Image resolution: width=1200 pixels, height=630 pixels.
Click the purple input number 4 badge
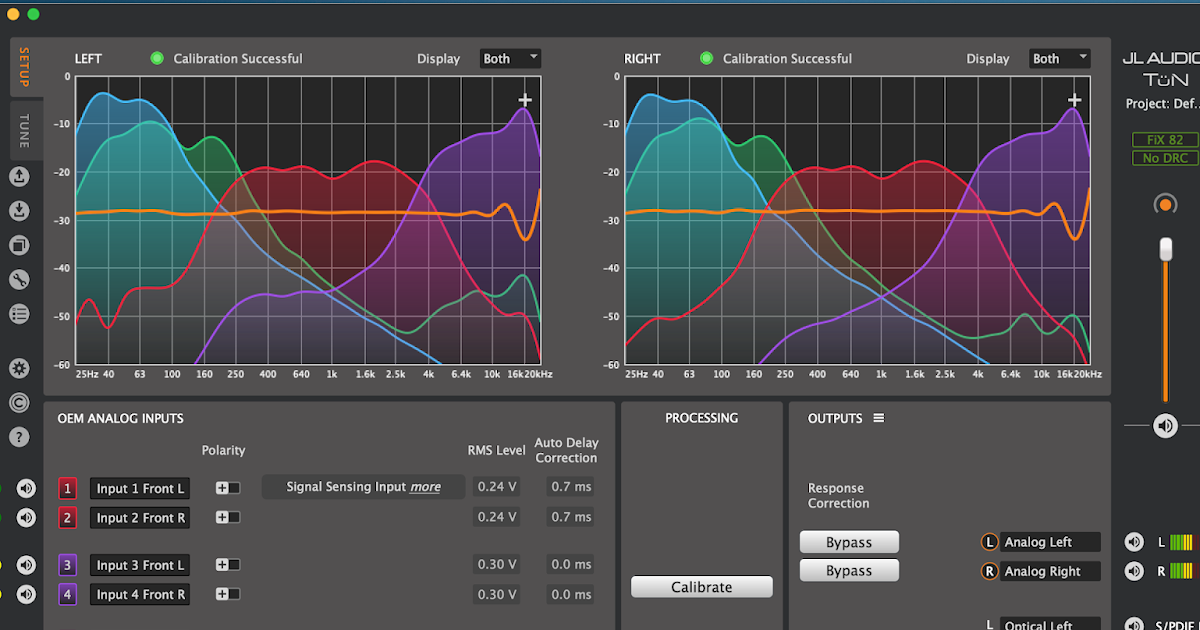(68, 595)
